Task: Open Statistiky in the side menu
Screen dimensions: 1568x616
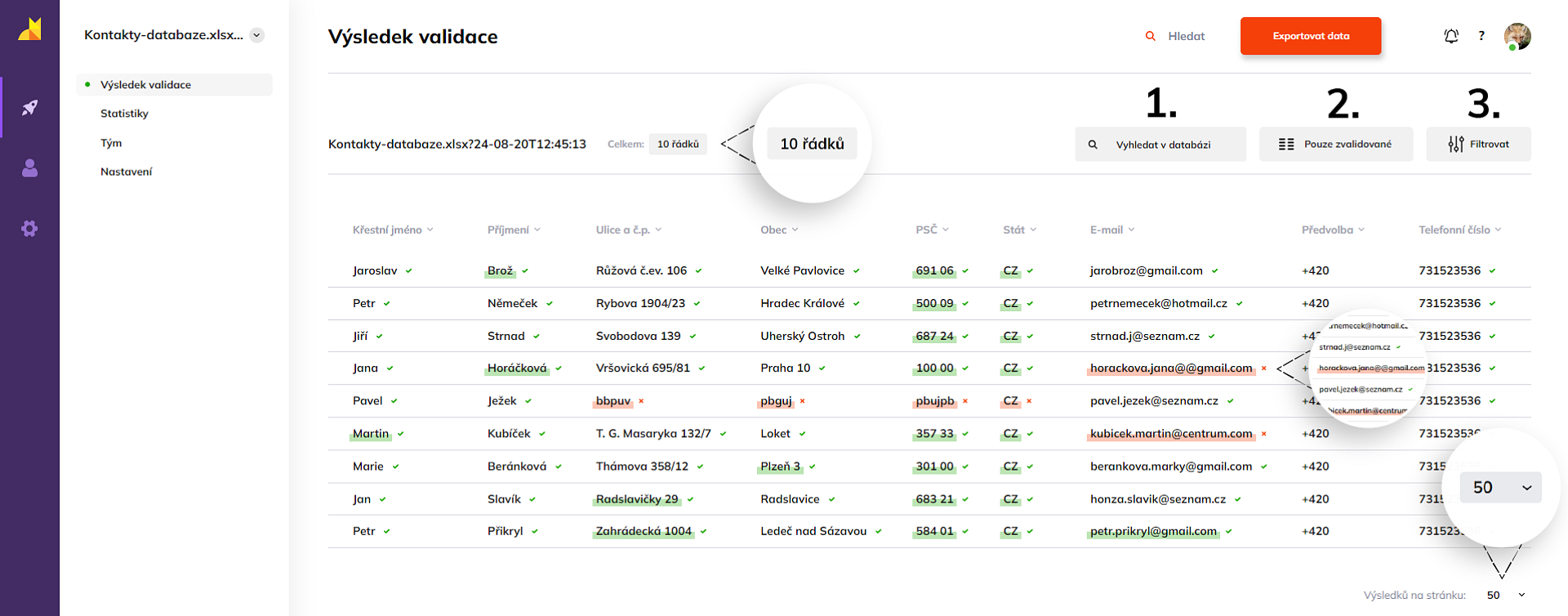Action: point(124,114)
